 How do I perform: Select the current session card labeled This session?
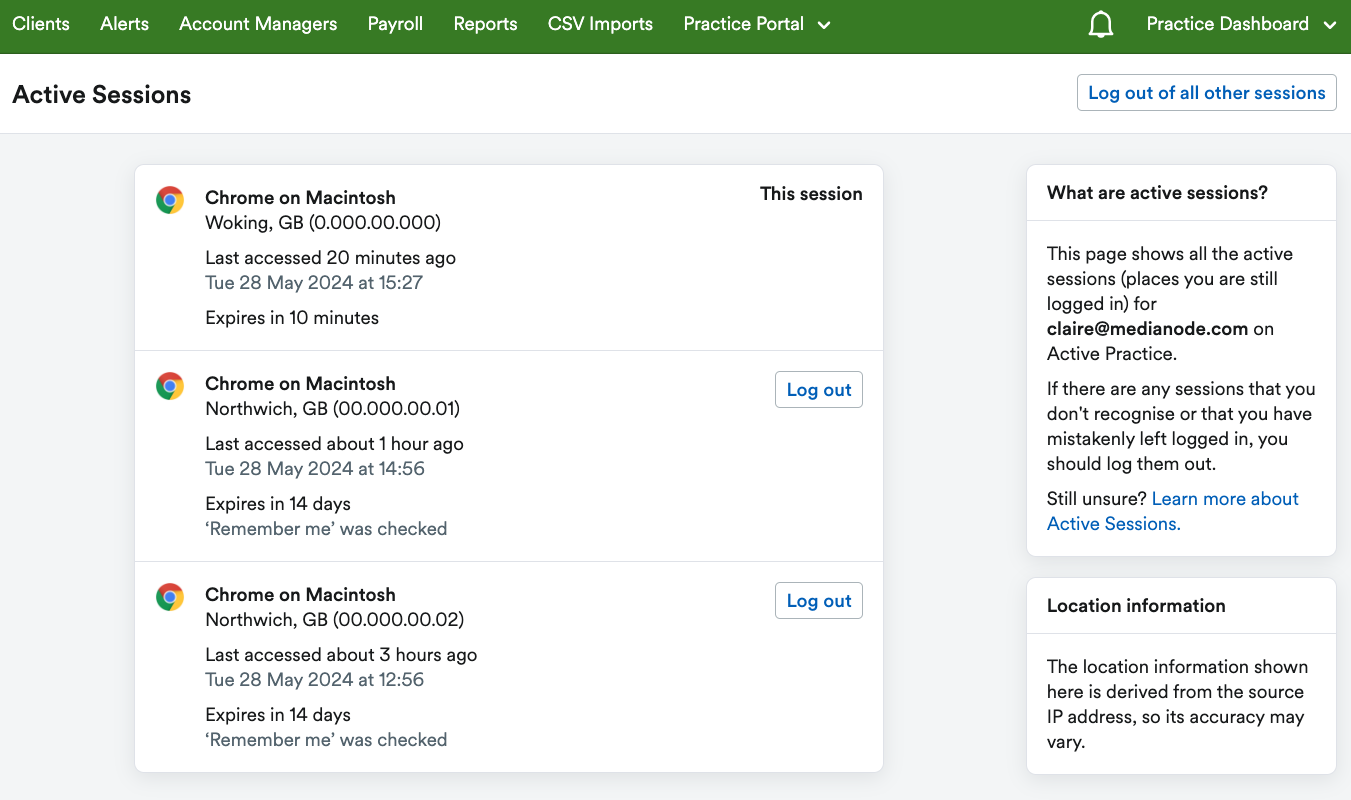pyautogui.click(x=811, y=194)
